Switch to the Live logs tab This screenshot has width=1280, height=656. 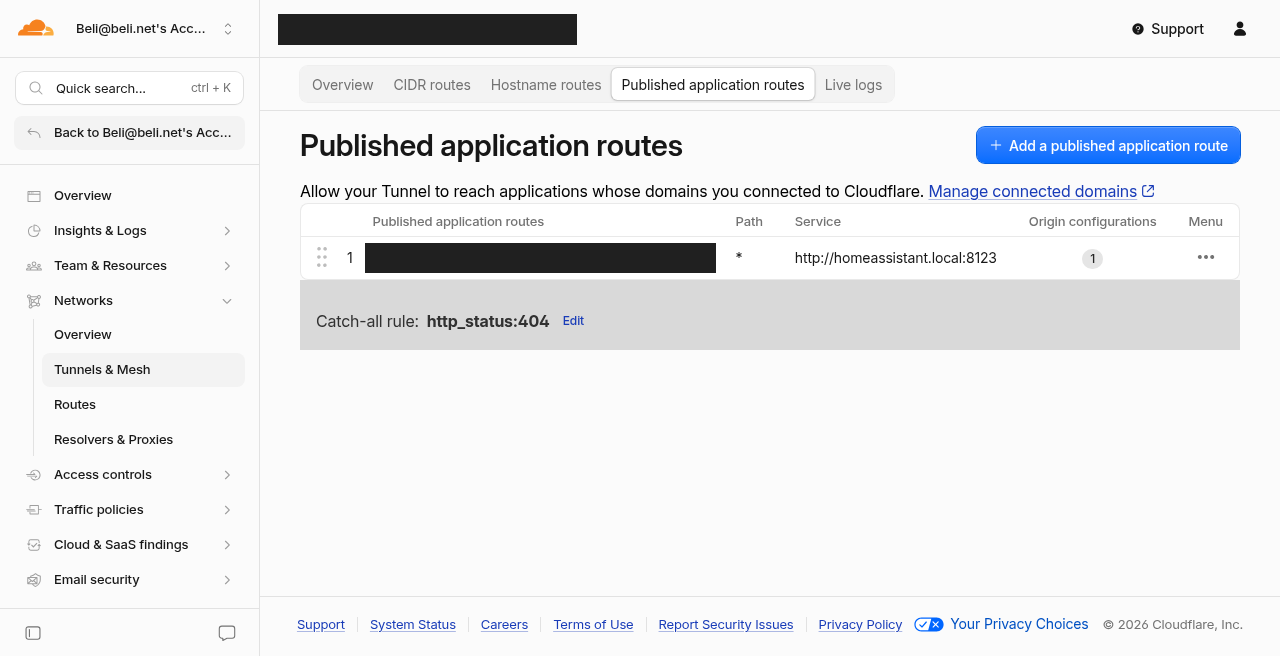853,85
